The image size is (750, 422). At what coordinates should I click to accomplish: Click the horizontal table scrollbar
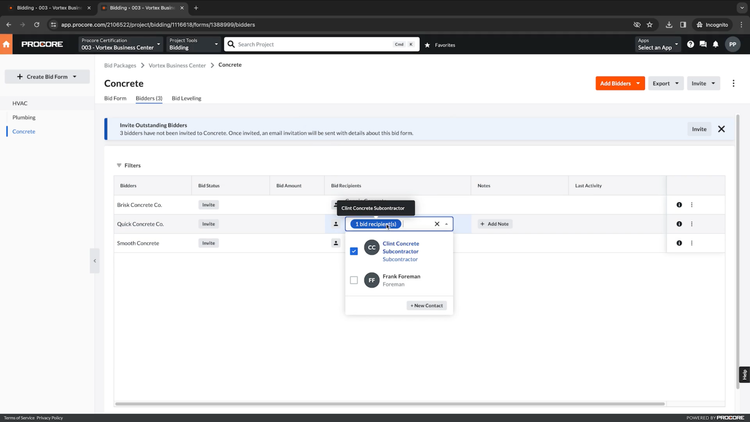tap(390, 404)
